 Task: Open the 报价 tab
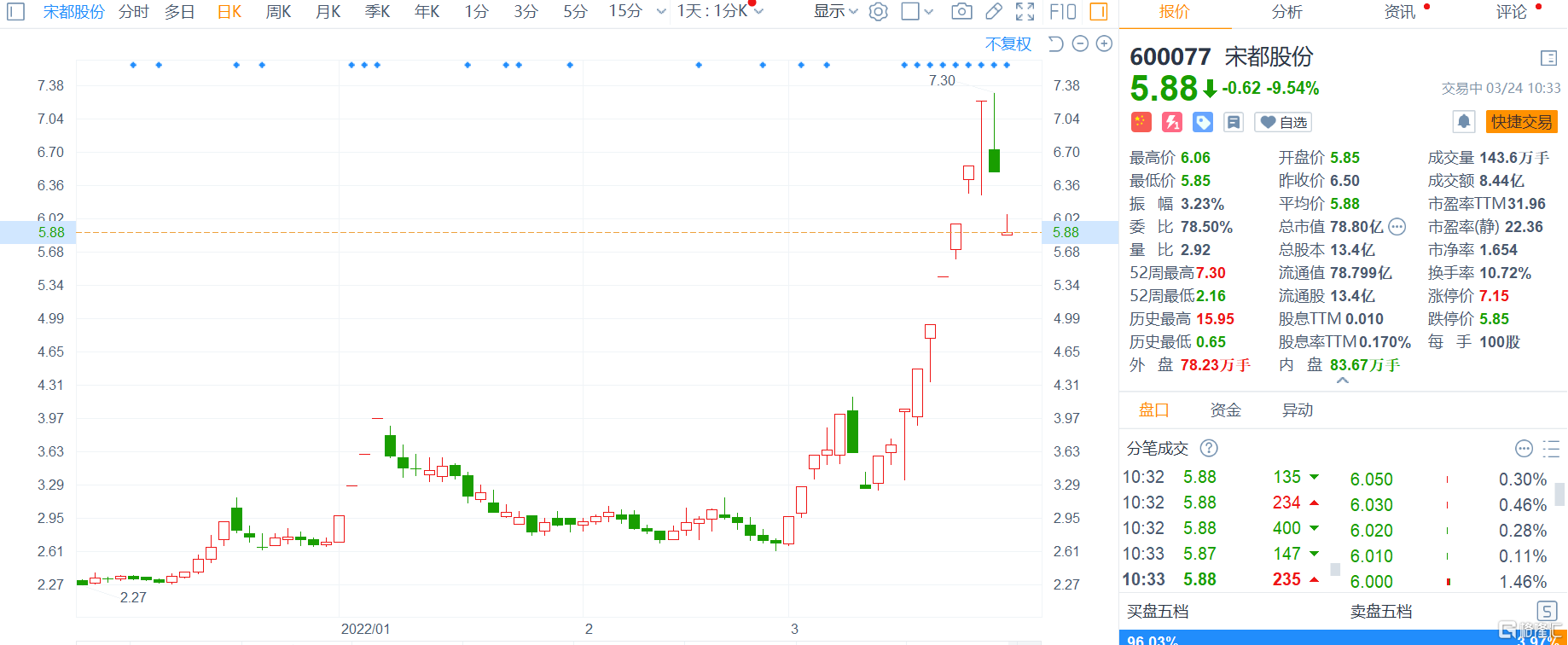click(x=1175, y=12)
